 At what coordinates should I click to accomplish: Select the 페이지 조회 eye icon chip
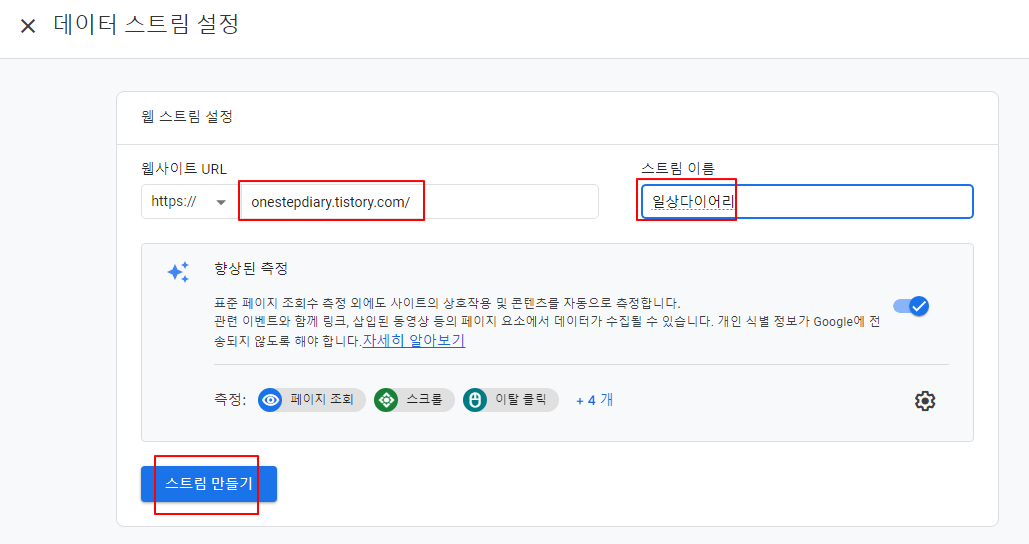tap(311, 400)
